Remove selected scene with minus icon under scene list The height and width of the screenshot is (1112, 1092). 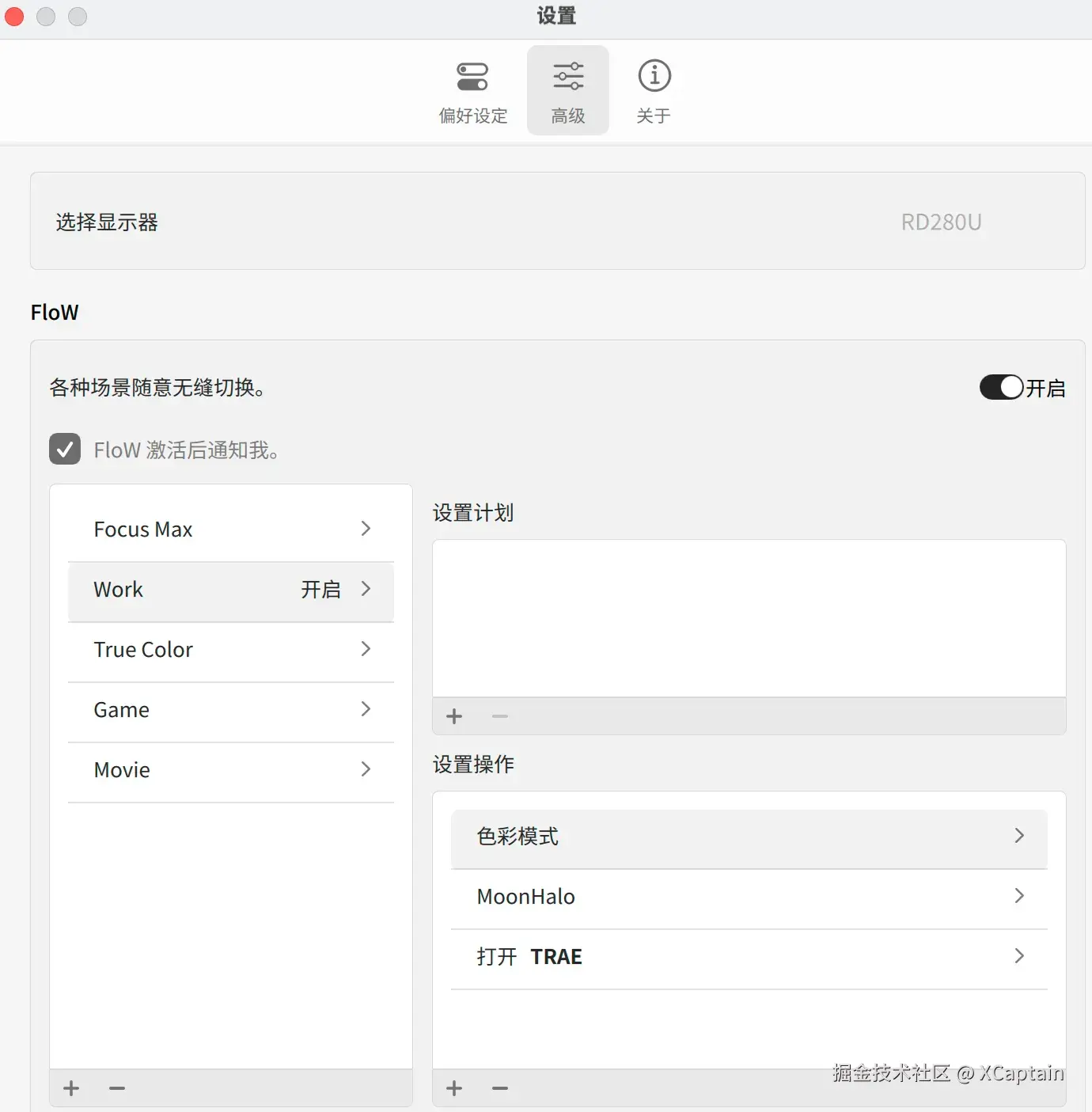[117, 1088]
